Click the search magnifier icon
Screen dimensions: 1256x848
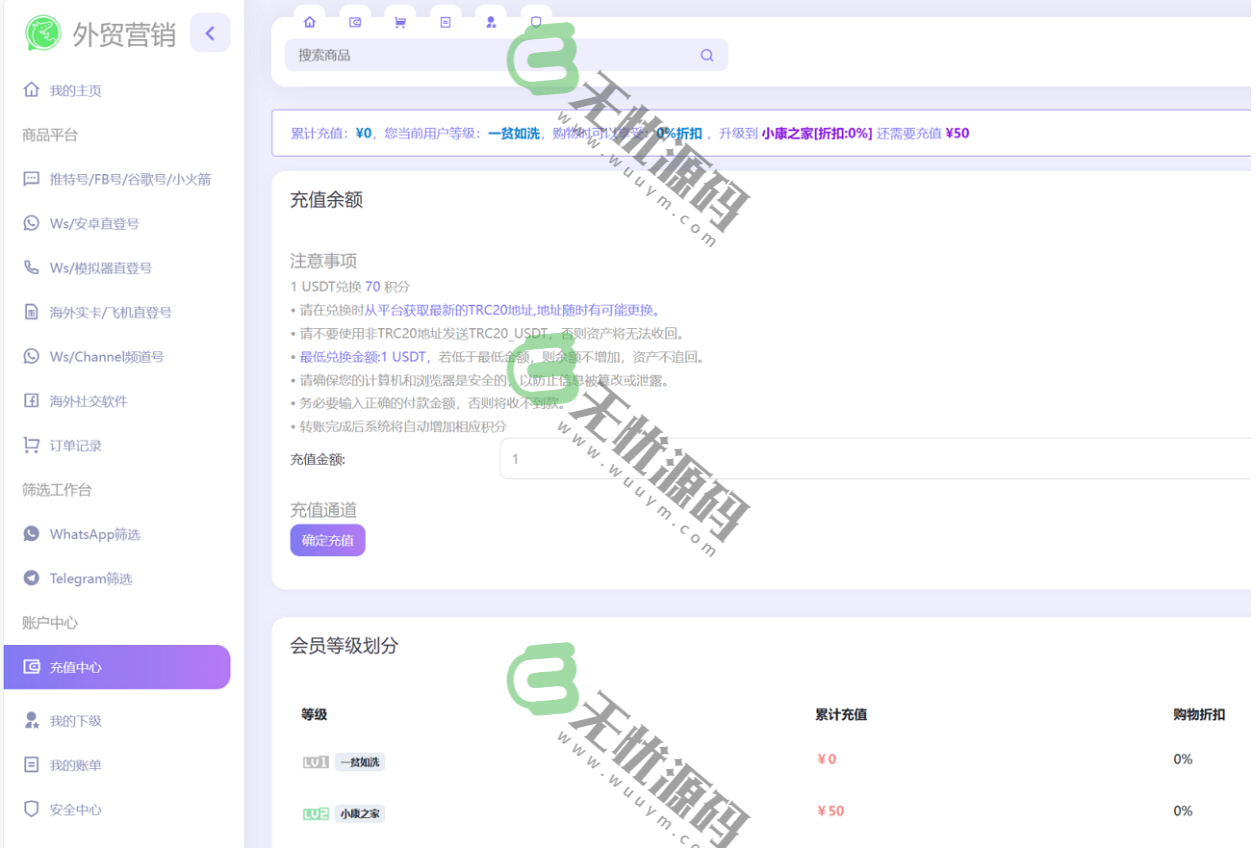pyautogui.click(x=707, y=55)
